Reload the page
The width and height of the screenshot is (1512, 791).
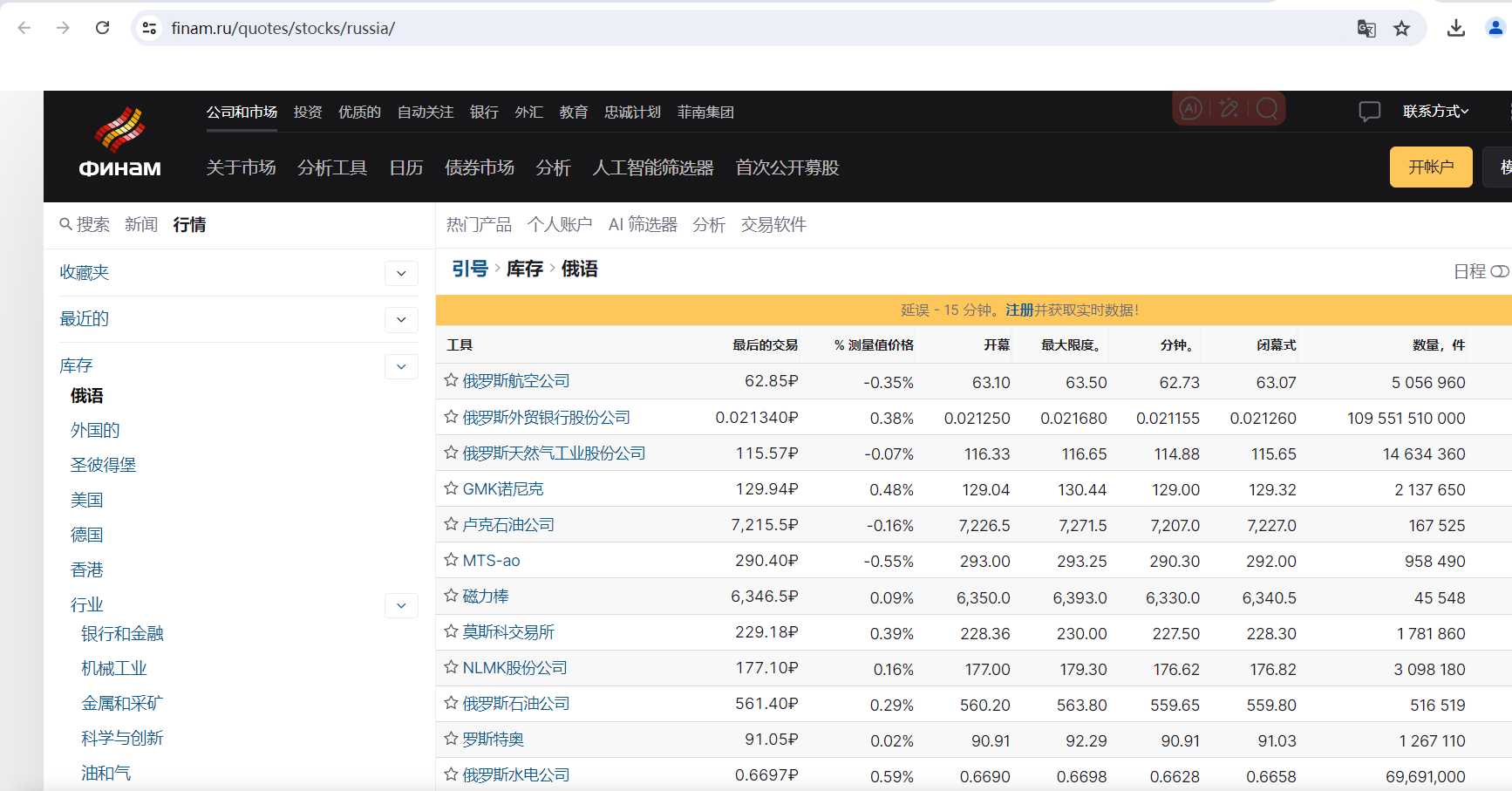click(x=102, y=28)
